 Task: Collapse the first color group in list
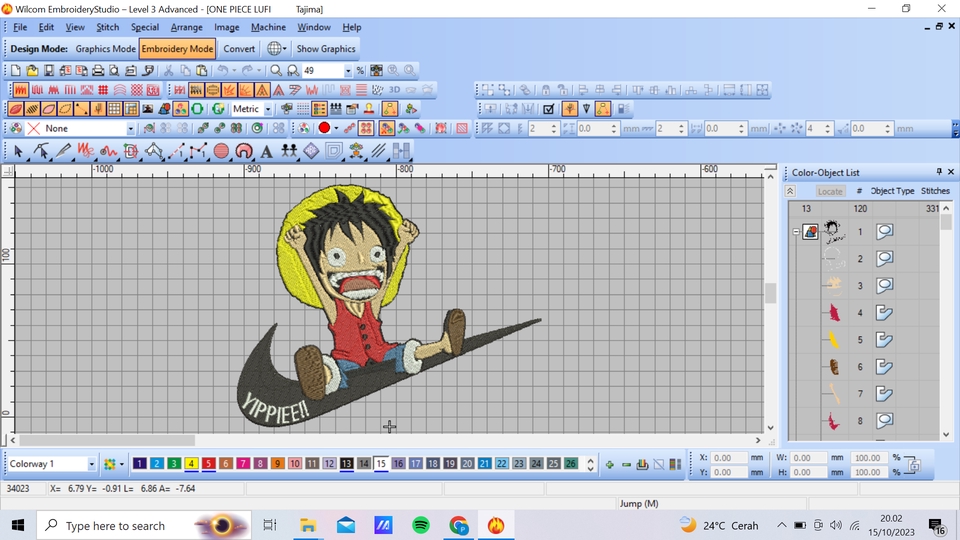point(796,231)
